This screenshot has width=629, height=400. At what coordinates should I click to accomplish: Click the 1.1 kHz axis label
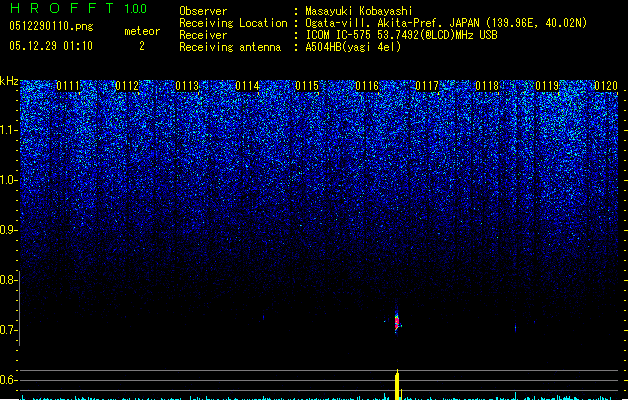point(8,130)
